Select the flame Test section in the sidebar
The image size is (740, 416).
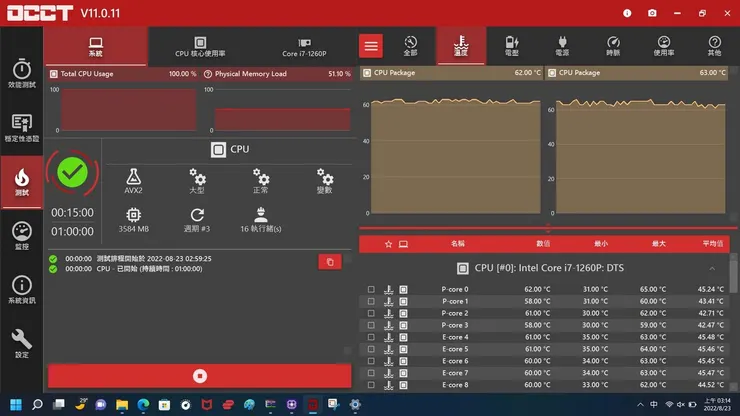(x=22, y=182)
